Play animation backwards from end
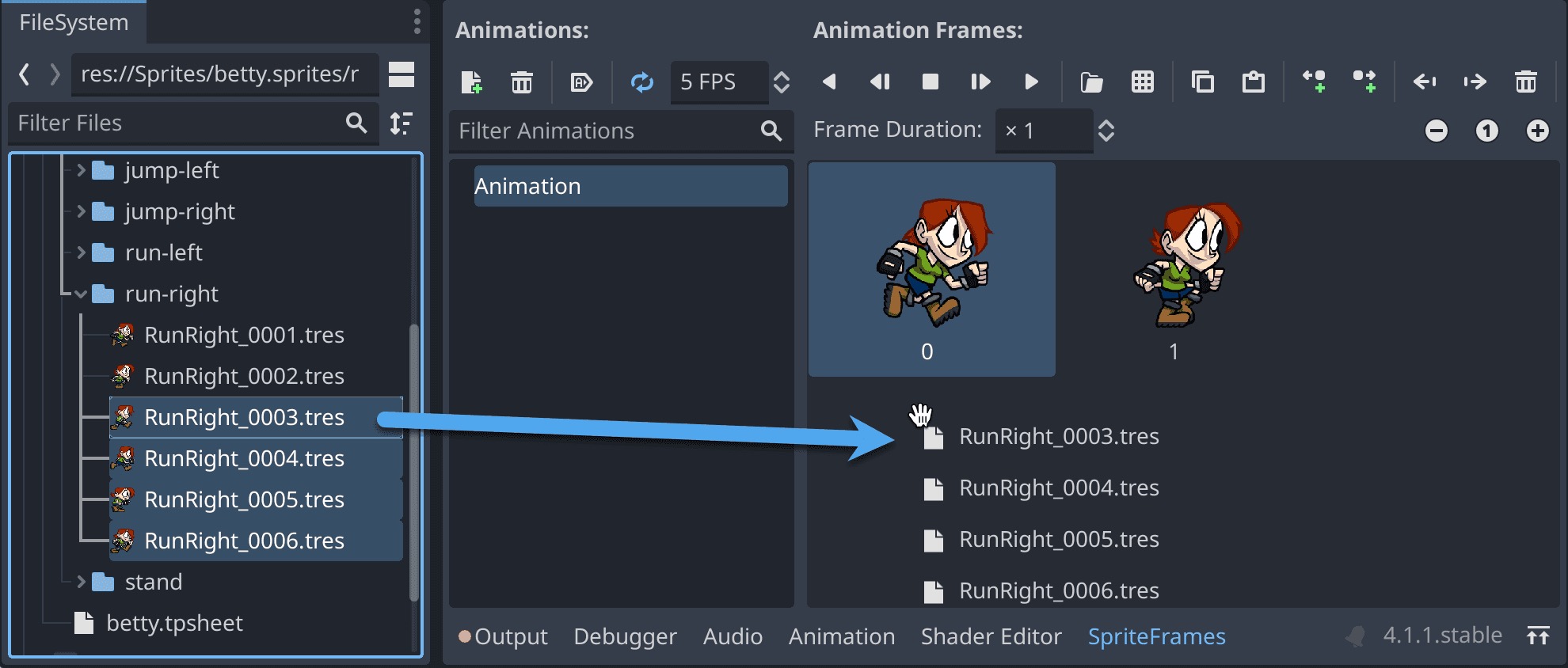The height and width of the screenshot is (668, 1568). pos(829,82)
